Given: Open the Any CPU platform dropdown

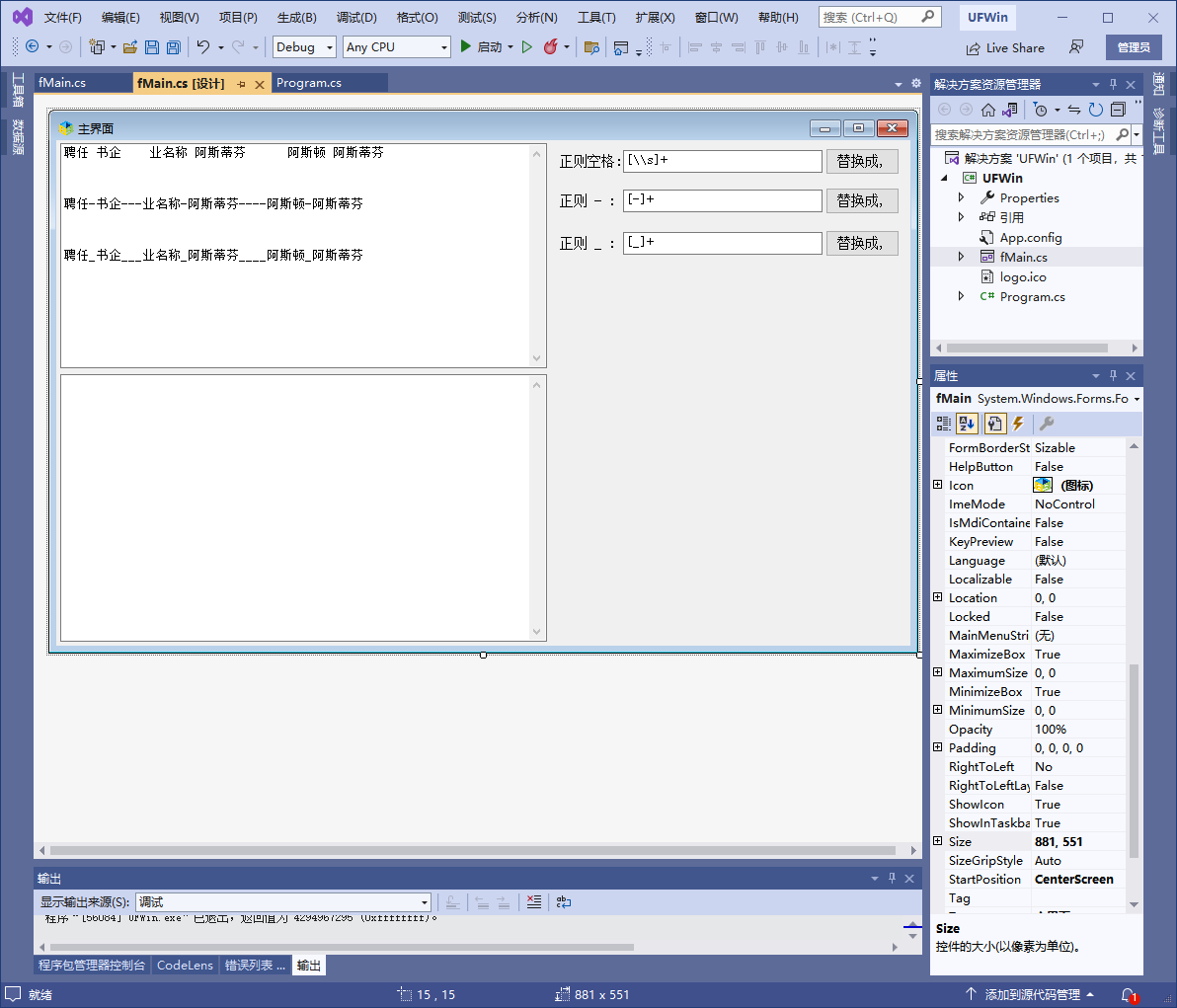Looking at the screenshot, I should tap(396, 47).
